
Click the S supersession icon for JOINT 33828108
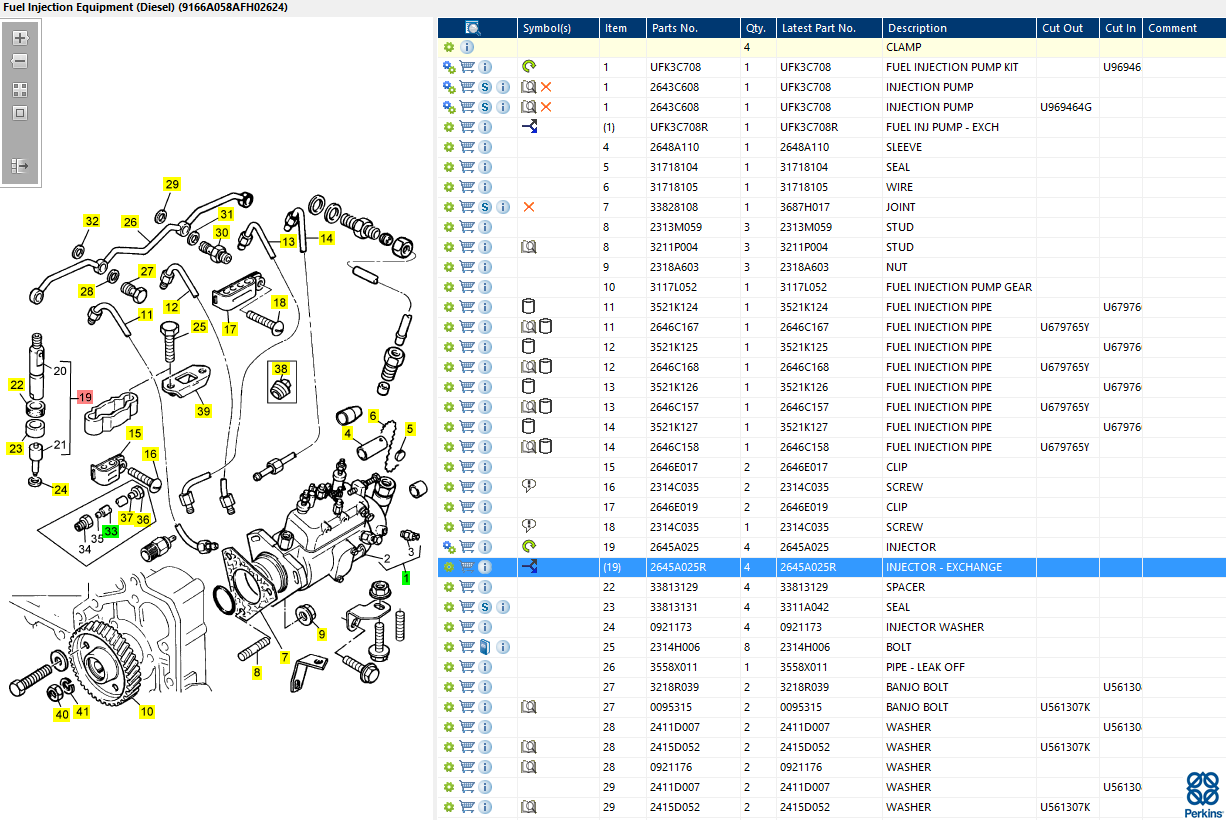coord(485,207)
